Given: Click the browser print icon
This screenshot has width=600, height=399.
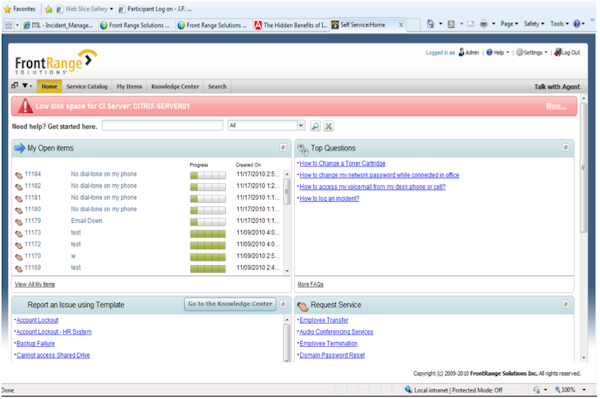Looking at the screenshot, I should pyautogui.click(x=484, y=24).
